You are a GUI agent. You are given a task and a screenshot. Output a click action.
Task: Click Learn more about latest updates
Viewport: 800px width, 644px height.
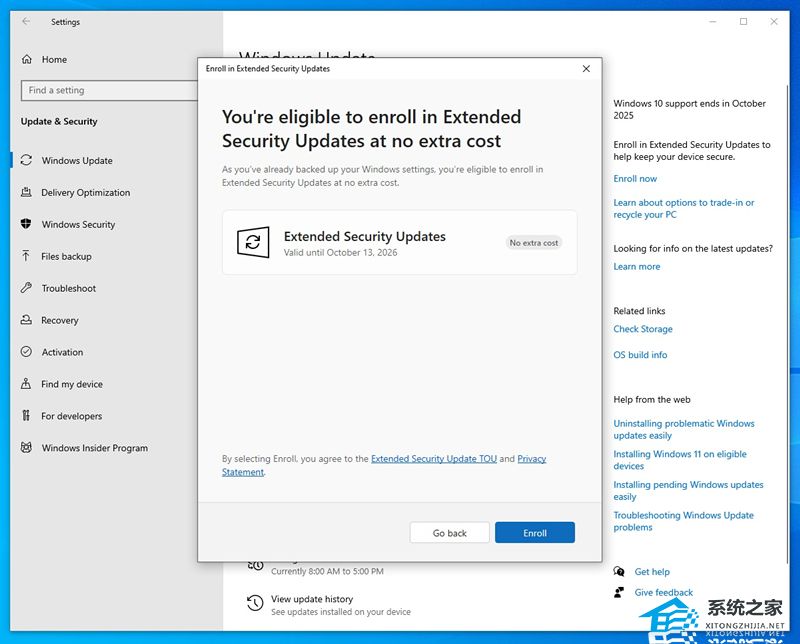[x=637, y=266]
